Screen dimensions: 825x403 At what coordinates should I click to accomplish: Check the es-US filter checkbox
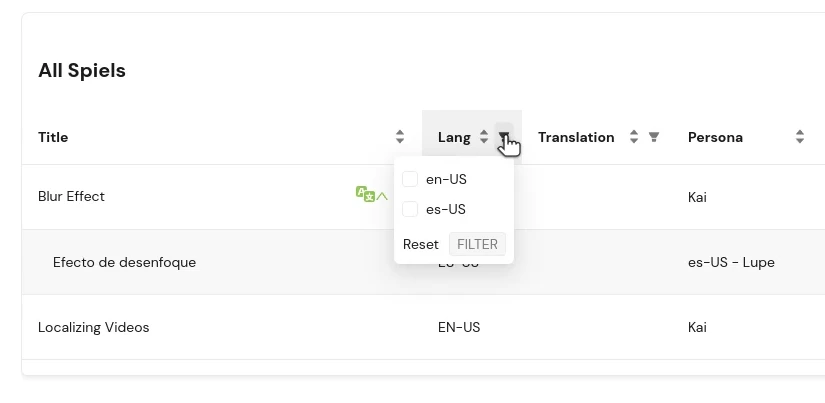pos(410,209)
